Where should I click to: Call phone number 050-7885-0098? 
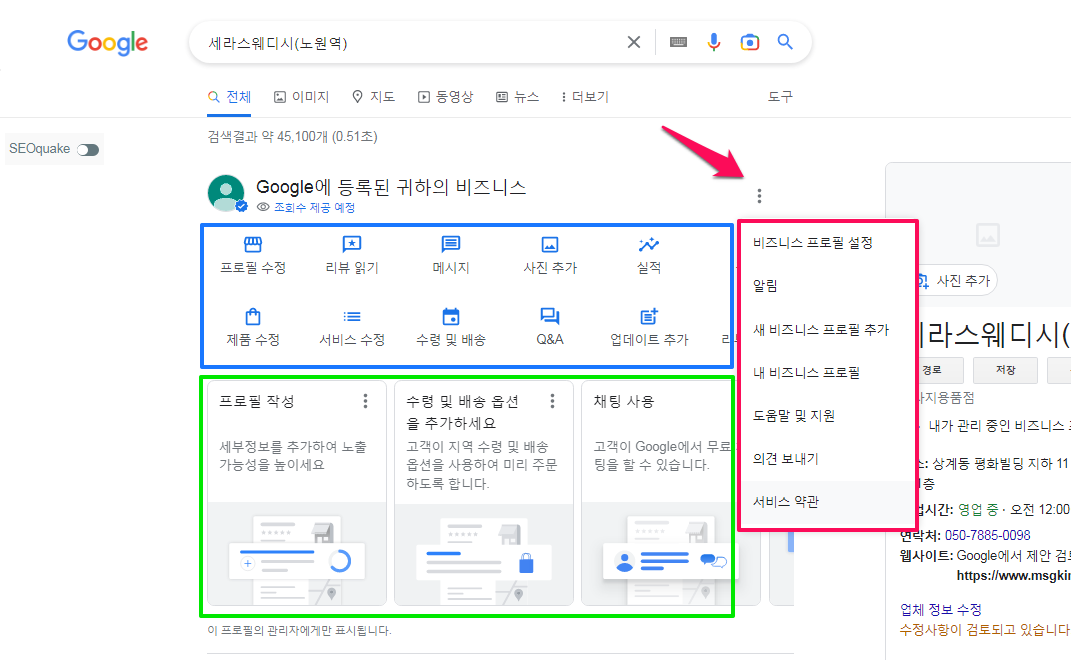(987, 535)
